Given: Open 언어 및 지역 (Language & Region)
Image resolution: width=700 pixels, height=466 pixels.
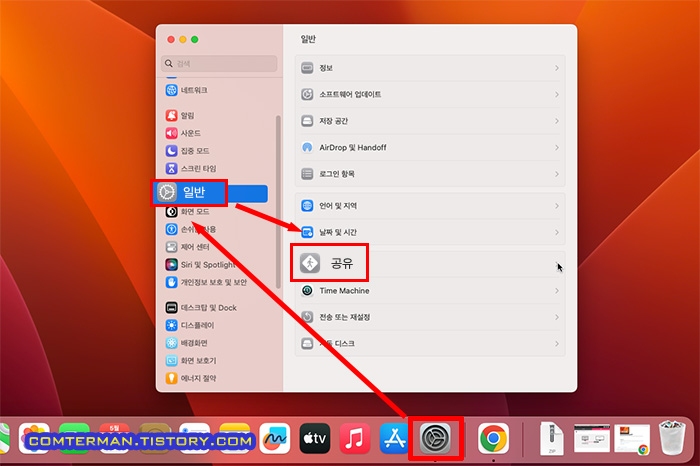Looking at the screenshot, I should coord(430,206).
